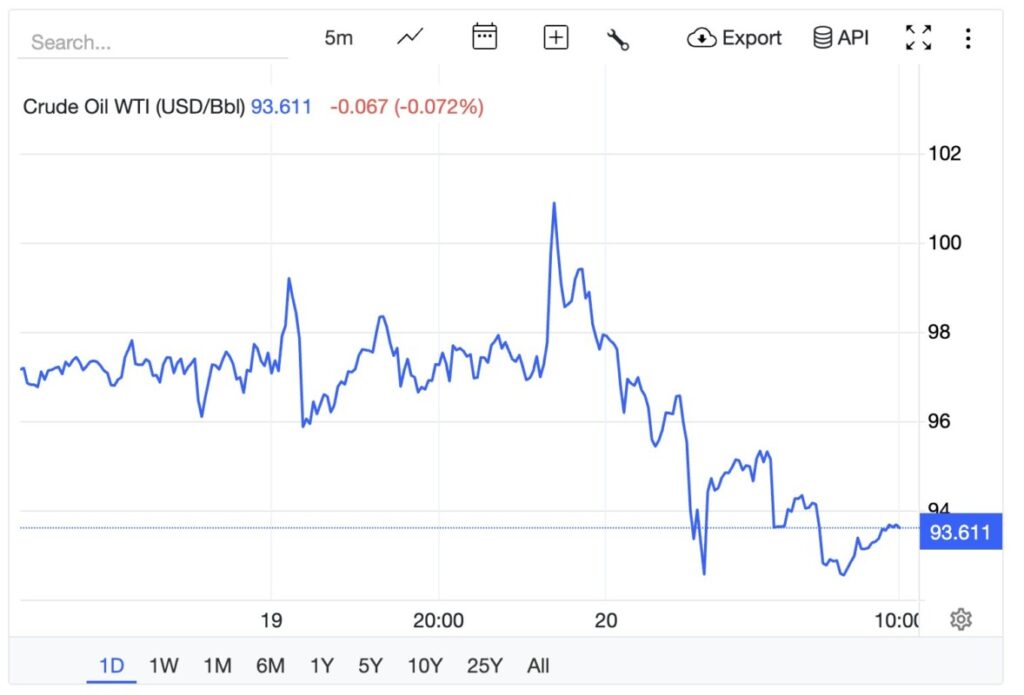
Task: Activate the 25Y range option
Action: point(484,665)
